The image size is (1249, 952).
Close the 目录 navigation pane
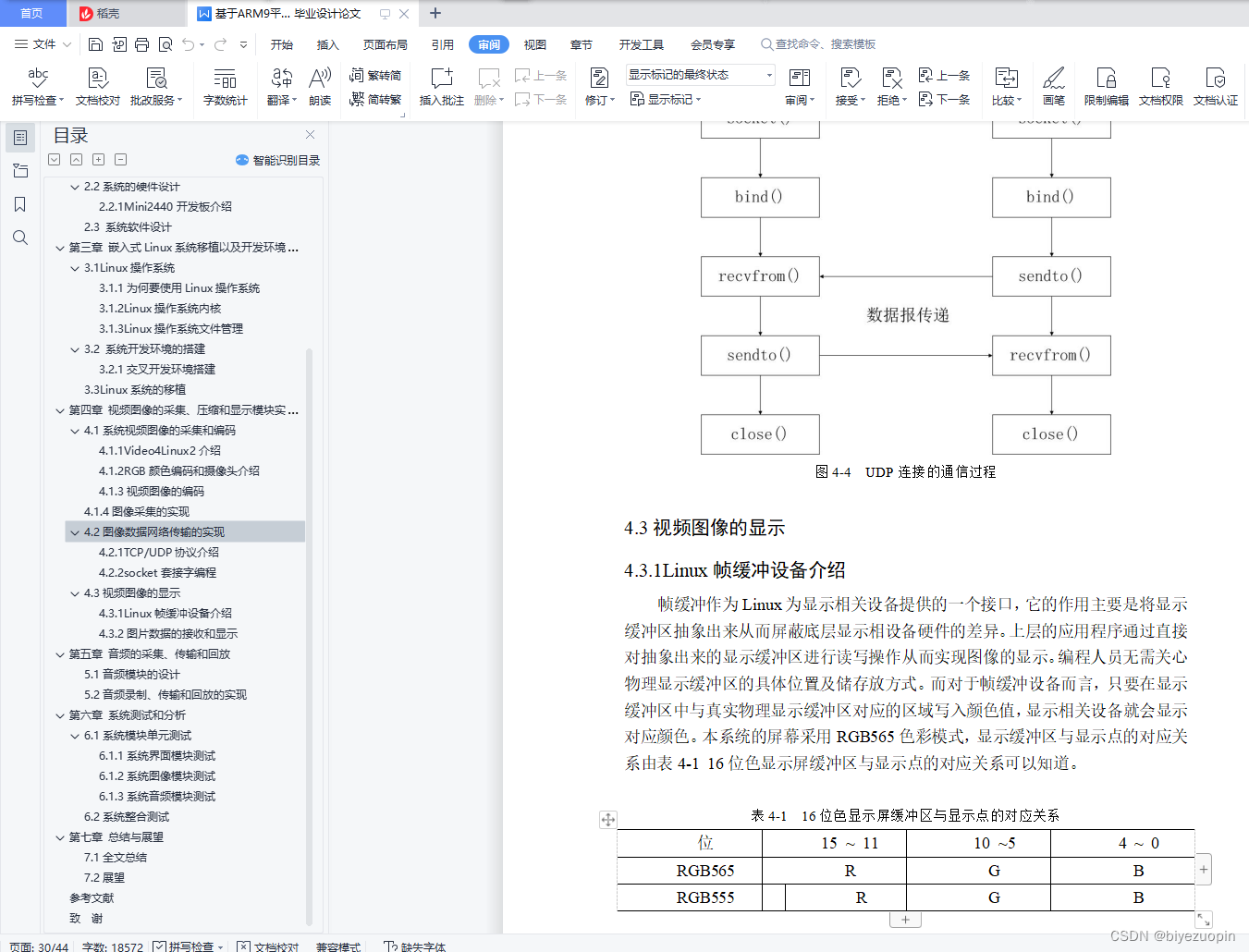311,135
